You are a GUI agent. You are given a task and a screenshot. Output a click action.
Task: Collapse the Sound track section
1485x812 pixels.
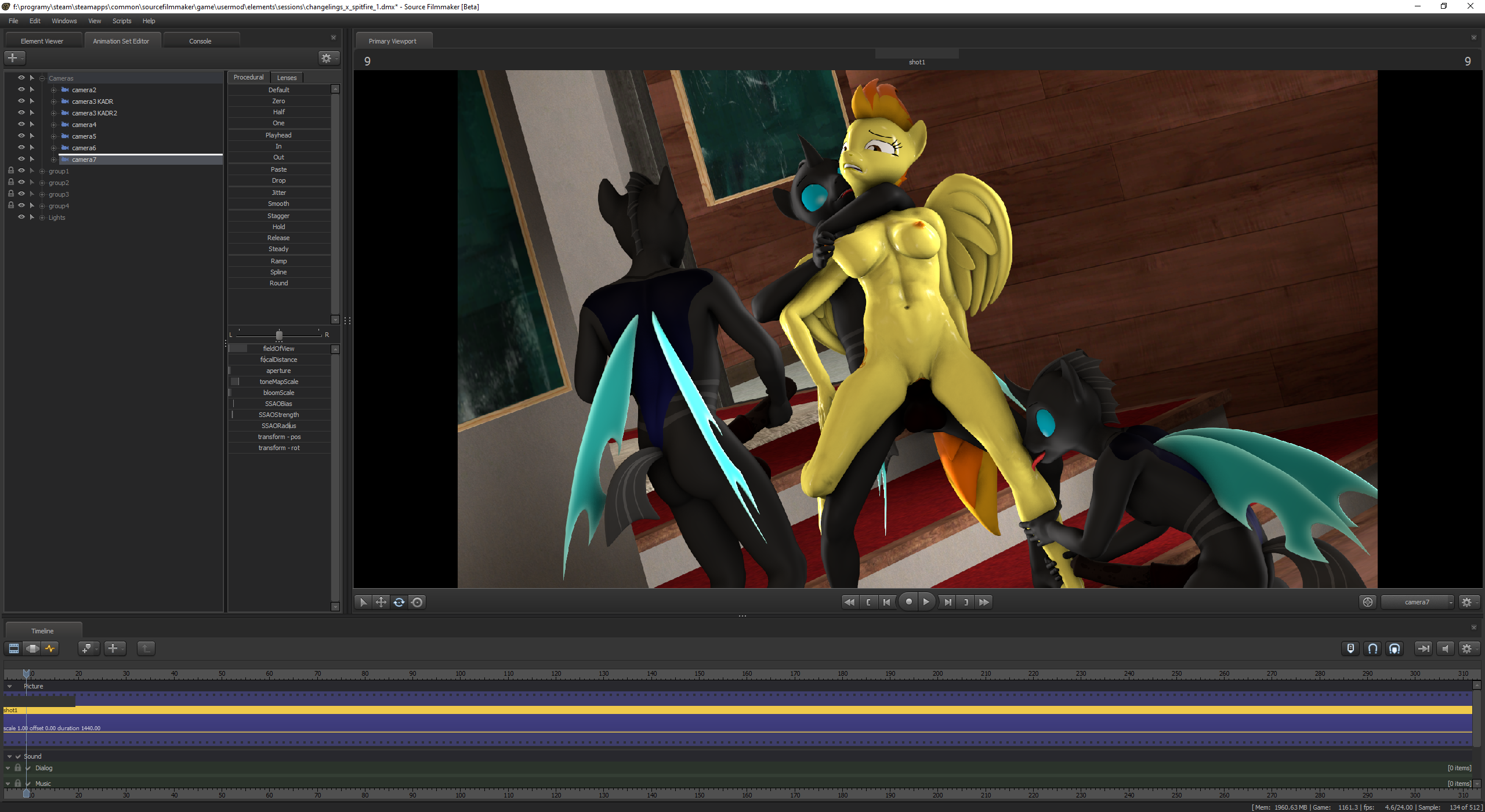[9, 756]
